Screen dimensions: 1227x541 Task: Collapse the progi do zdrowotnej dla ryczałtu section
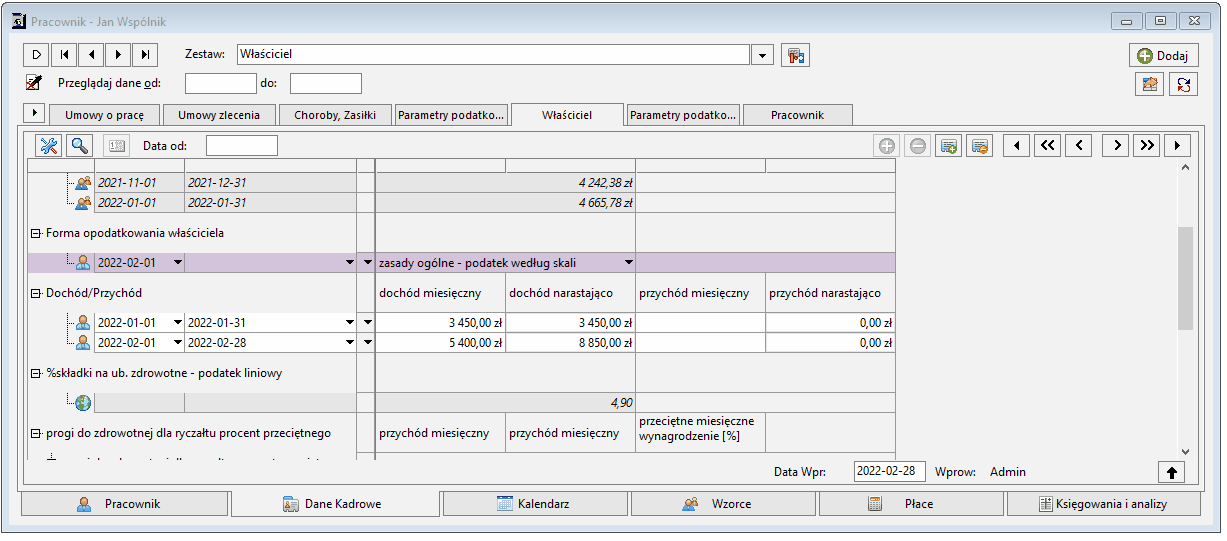pyautogui.click(x=36, y=433)
